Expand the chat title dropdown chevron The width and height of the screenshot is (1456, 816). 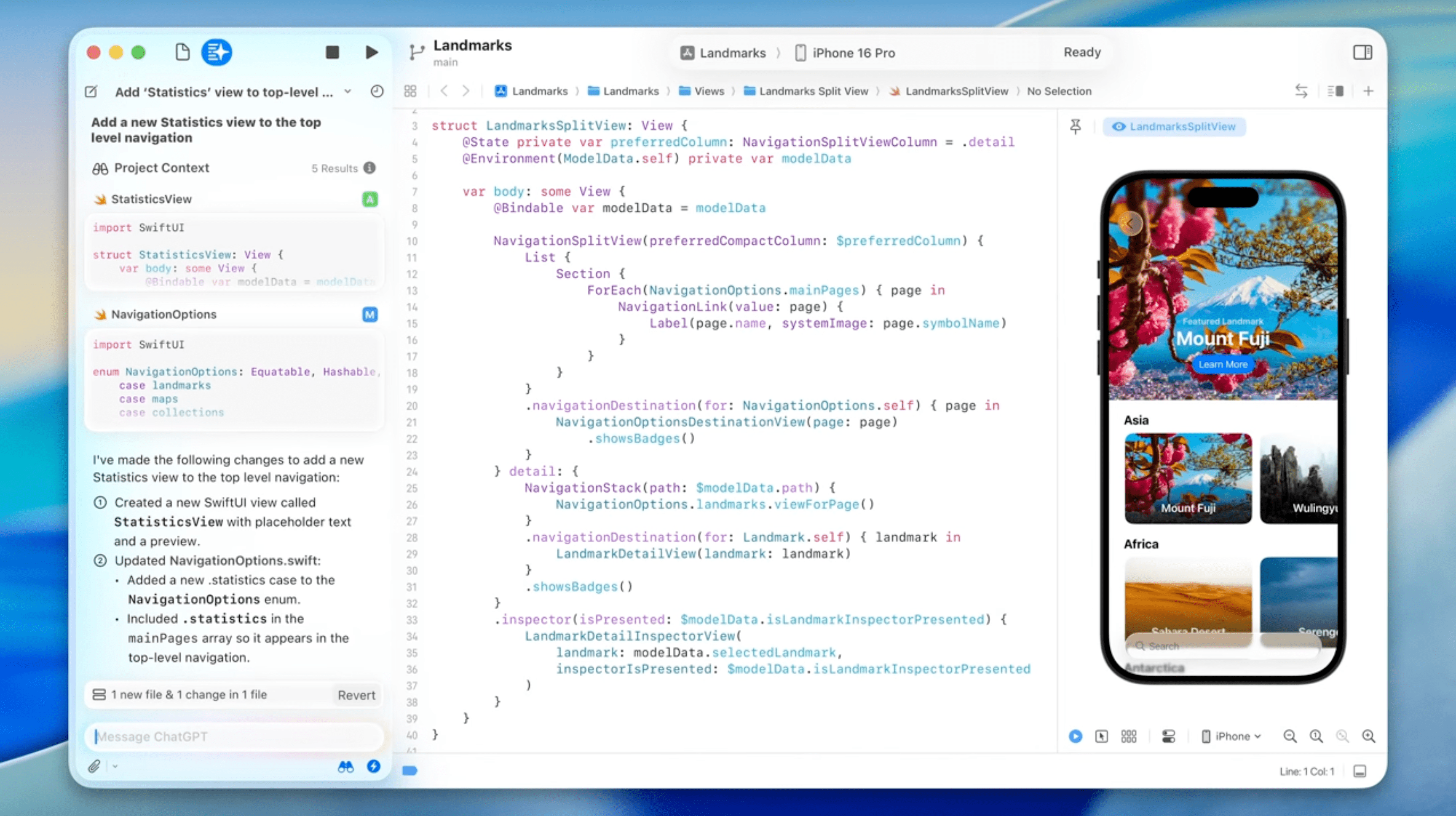pos(348,91)
